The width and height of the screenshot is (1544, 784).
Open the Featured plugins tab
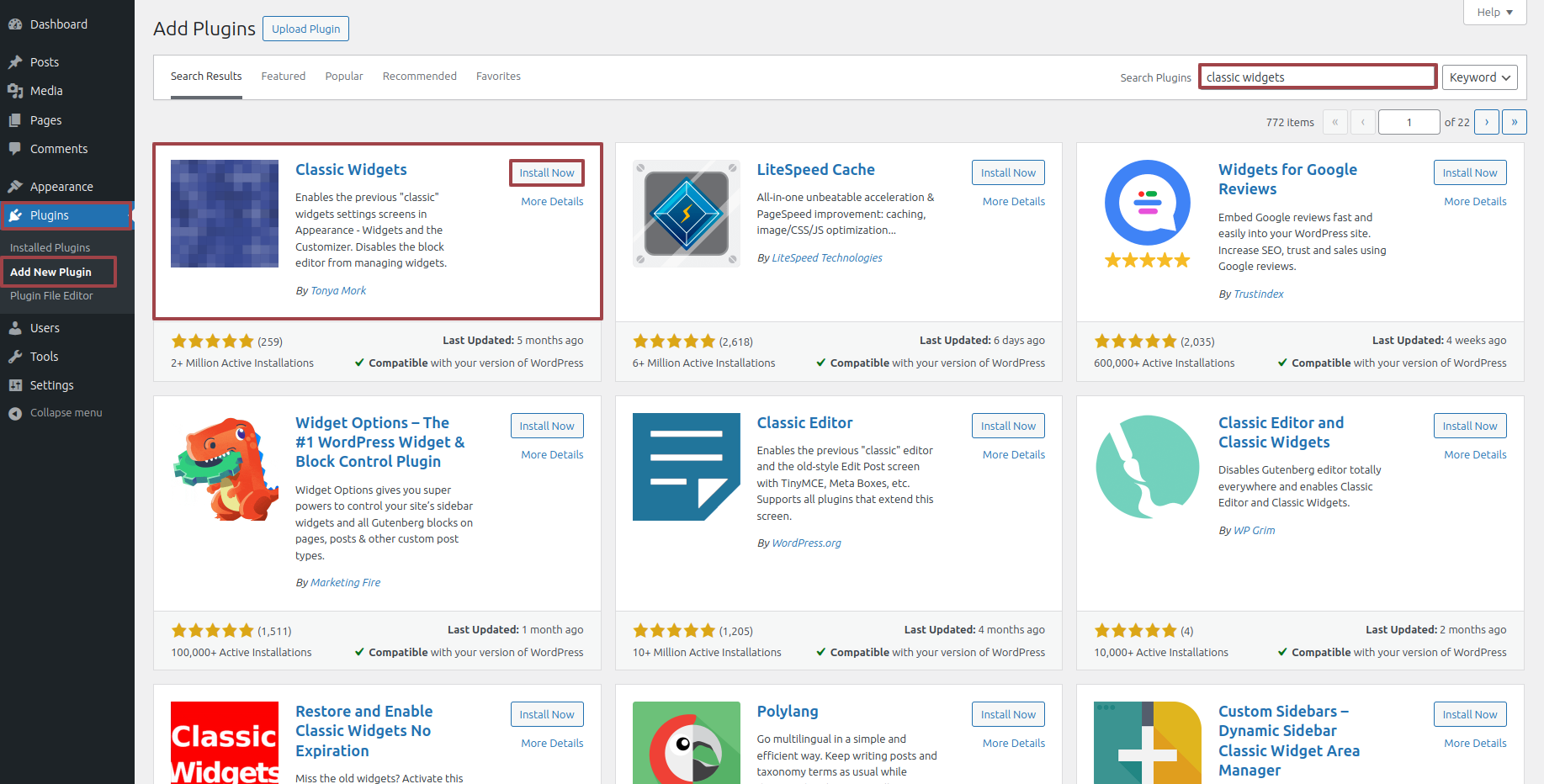coord(284,77)
